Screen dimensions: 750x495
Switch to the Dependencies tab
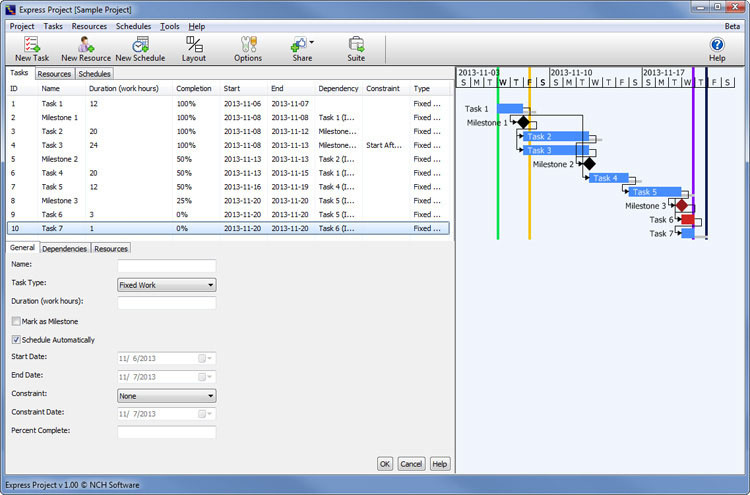pos(64,249)
